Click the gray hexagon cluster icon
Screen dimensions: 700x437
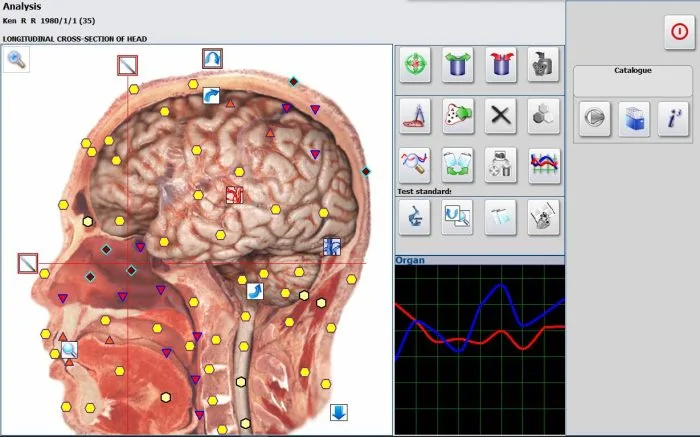[543, 116]
